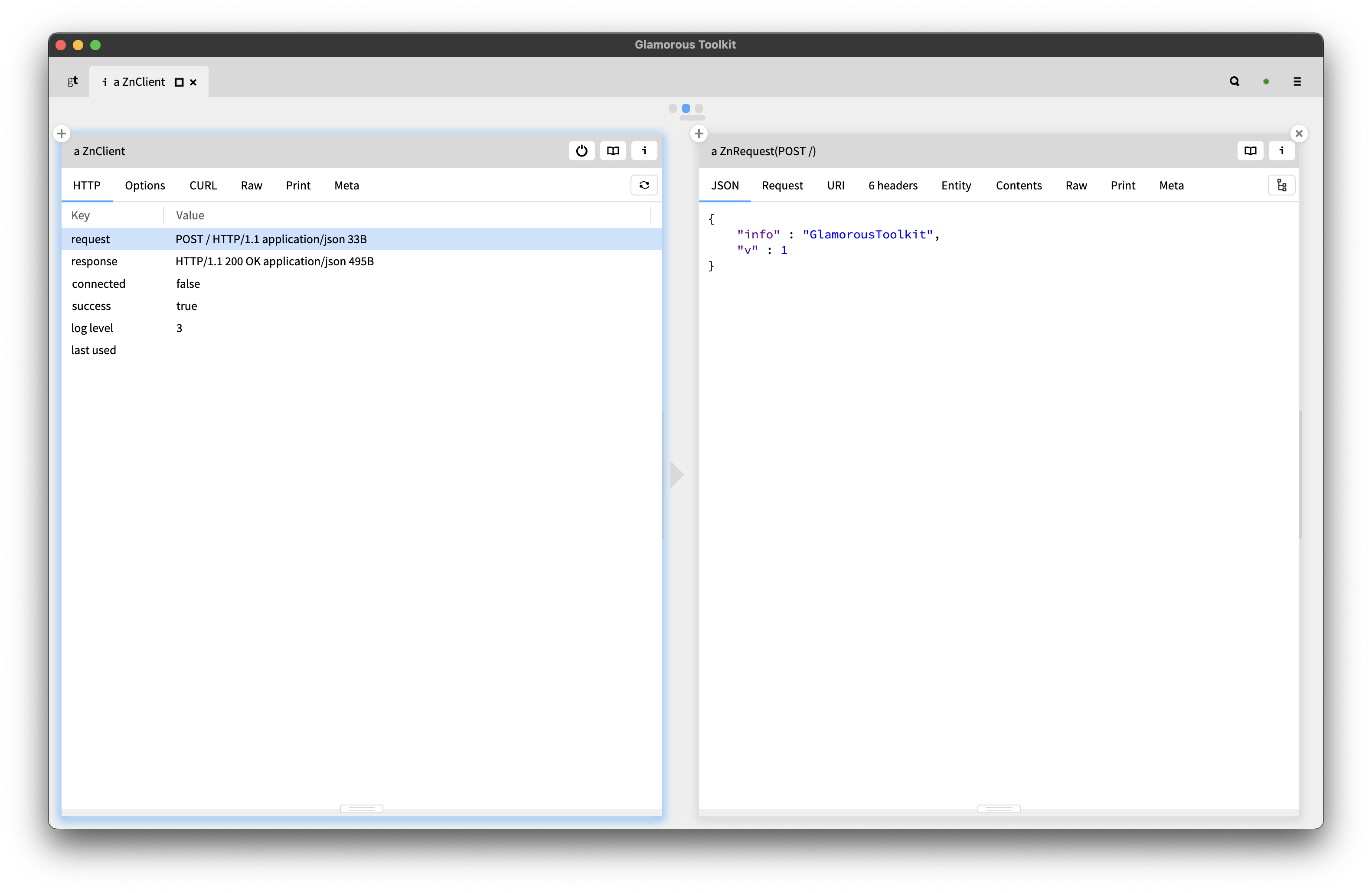Add a new pane with the left plus icon
The image size is (1372, 893).
click(62, 133)
